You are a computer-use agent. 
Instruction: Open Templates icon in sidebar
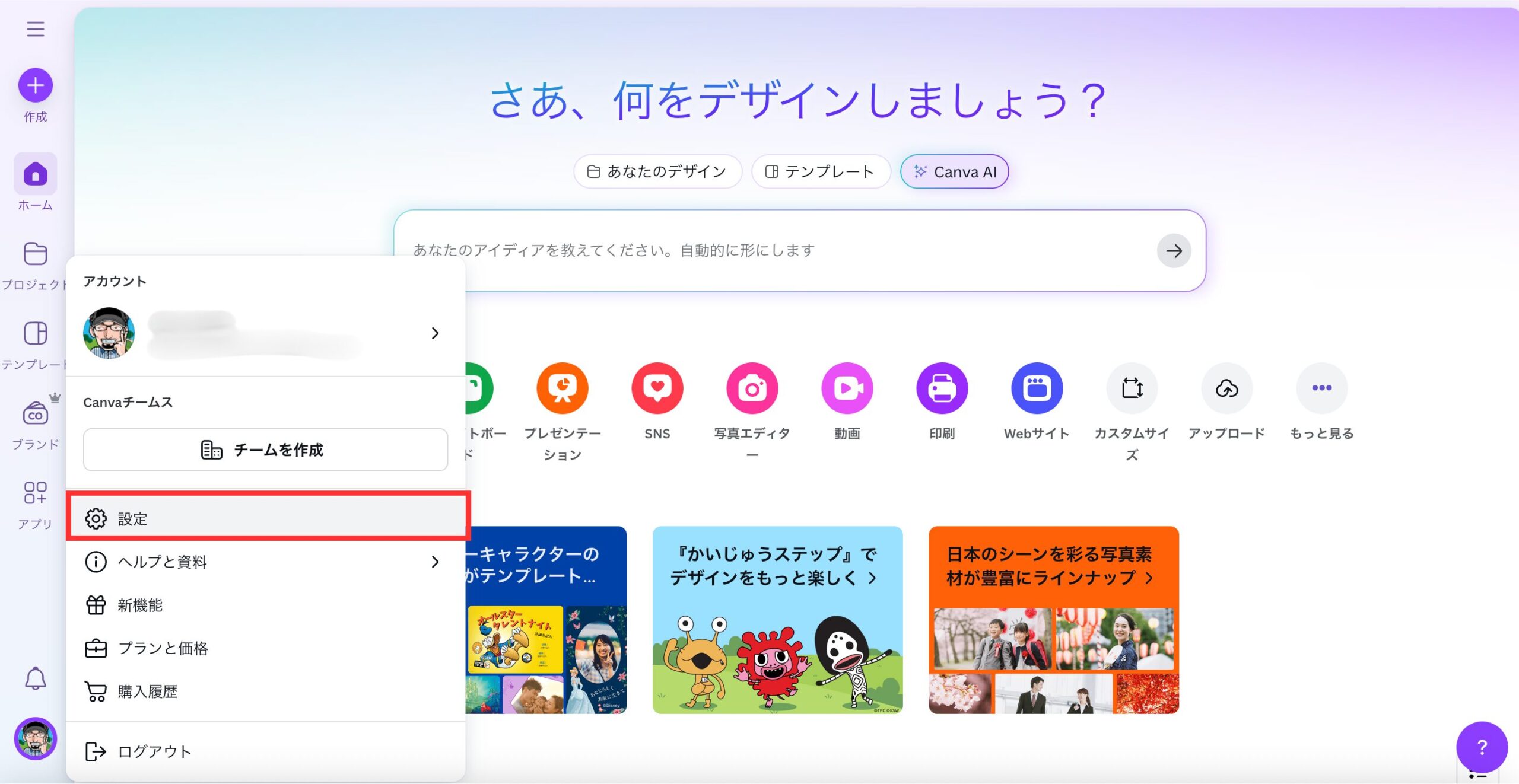(x=35, y=333)
